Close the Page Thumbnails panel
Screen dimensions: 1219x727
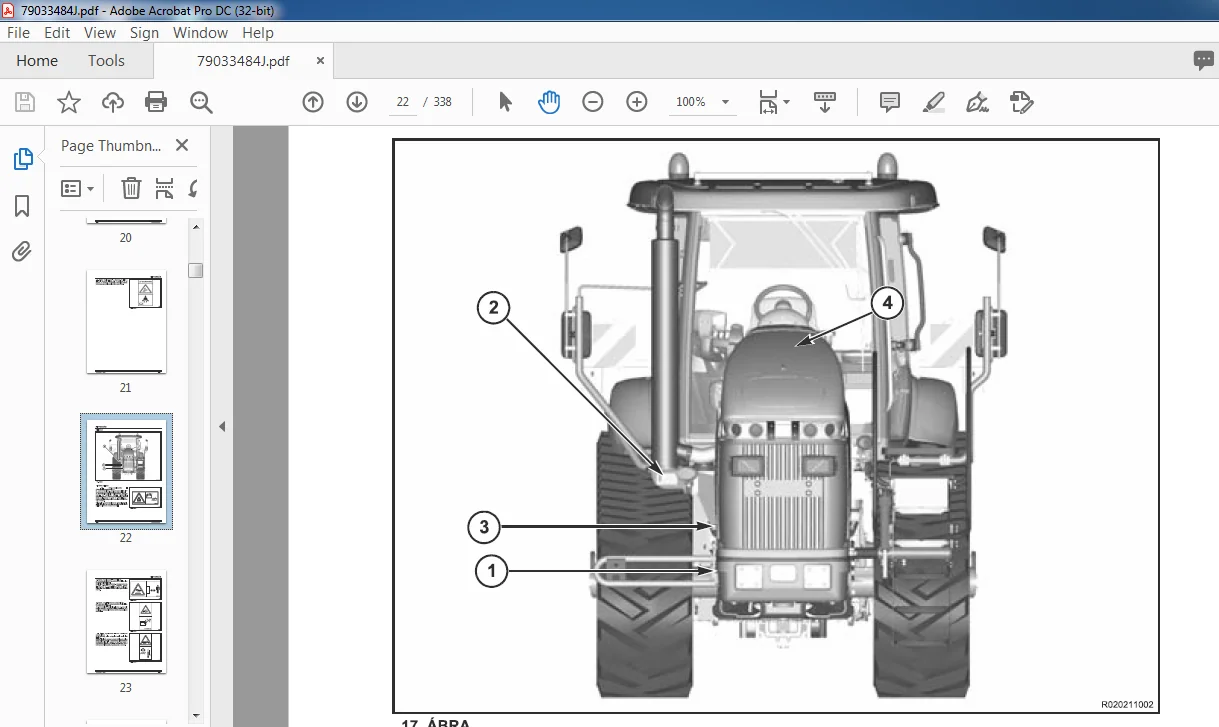point(182,145)
